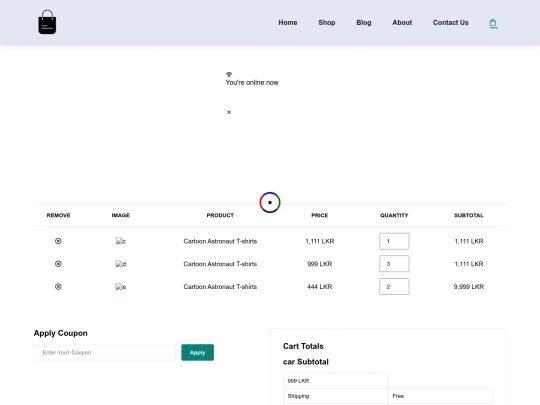Screen dimensions: 540x405
Task: Remove the 999 LKR priced item
Action: point(58,264)
